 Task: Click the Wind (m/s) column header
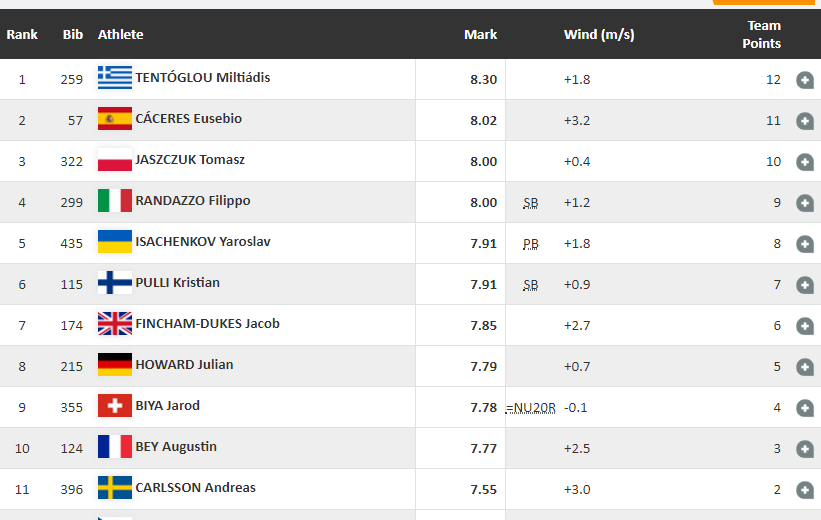tap(599, 35)
